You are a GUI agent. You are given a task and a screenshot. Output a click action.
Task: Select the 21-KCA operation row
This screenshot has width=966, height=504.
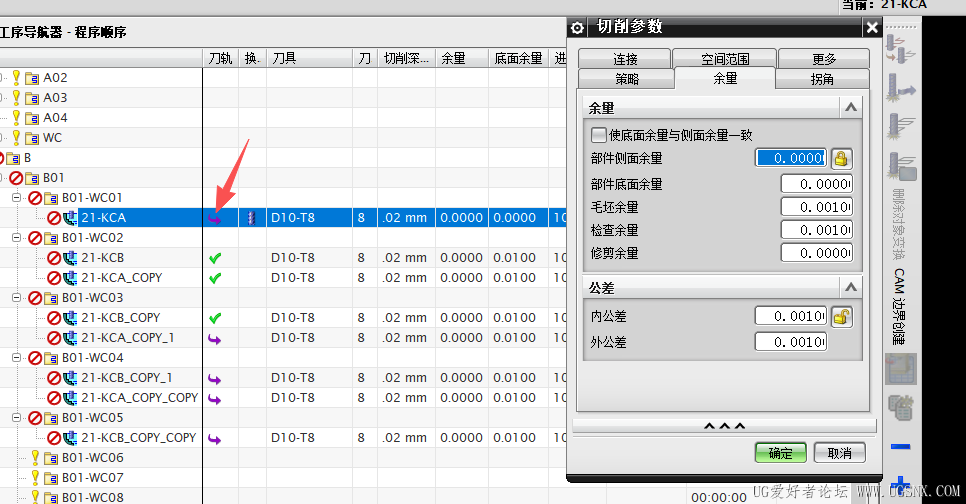283,217
